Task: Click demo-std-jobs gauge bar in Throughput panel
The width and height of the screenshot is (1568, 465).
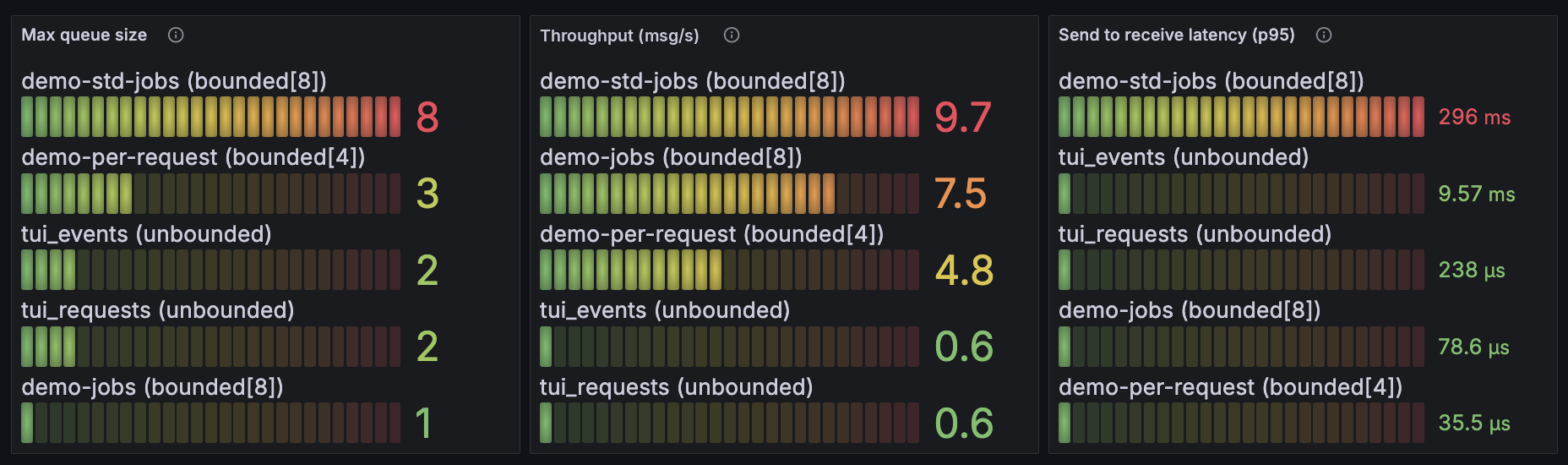Action: click(x=729, y=117)
